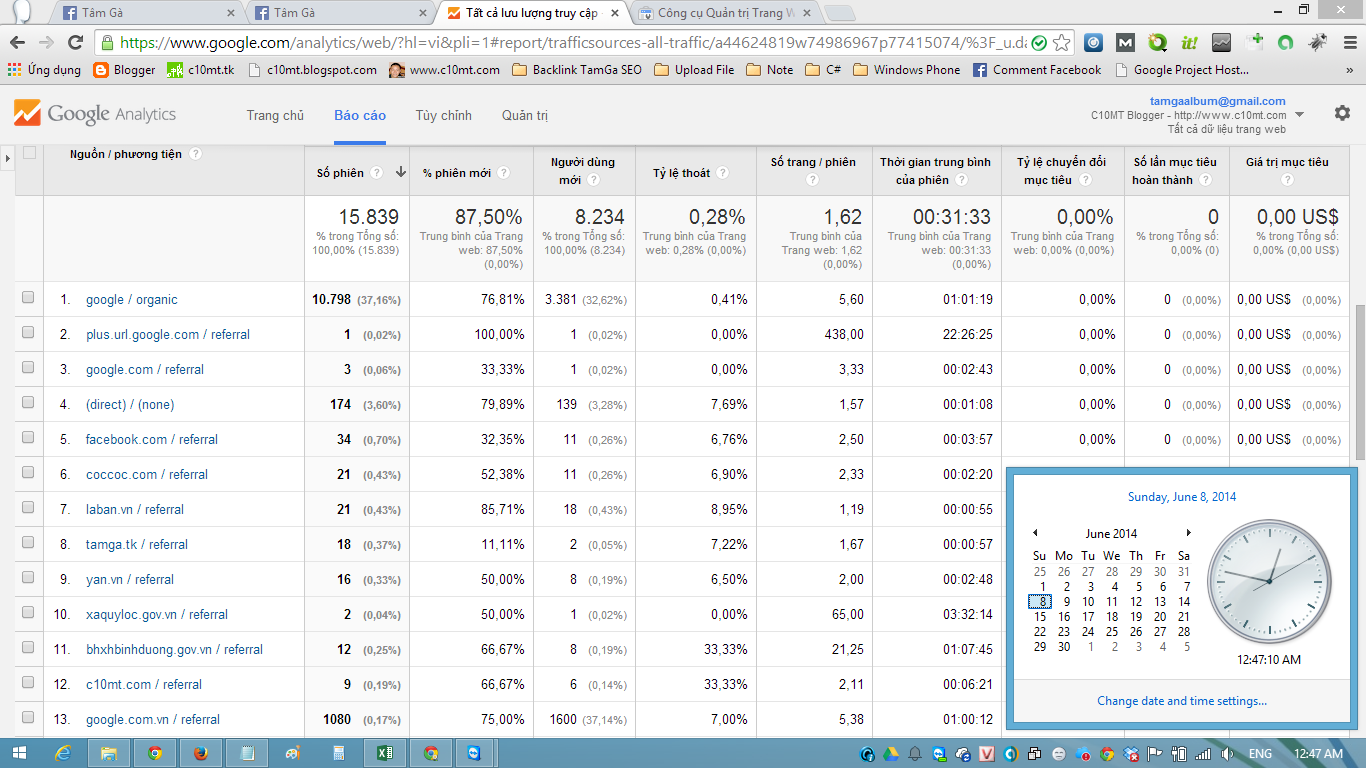Click the 'xaquyloc.gov.vn / referral' row text

[x=157, y=614]
